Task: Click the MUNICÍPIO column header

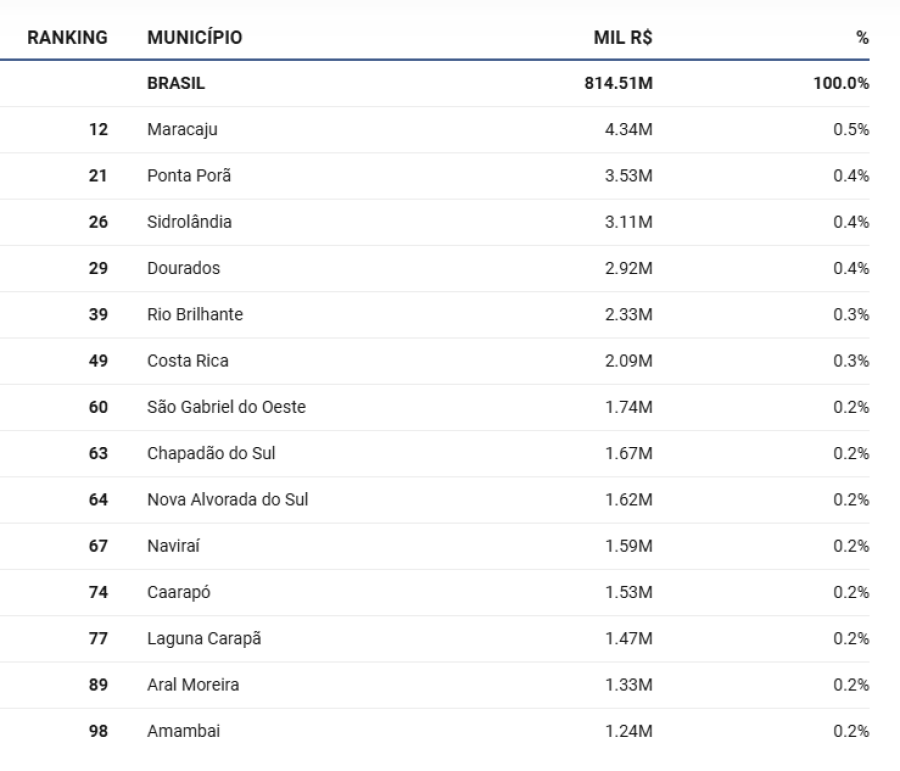Action: point(195,37)
